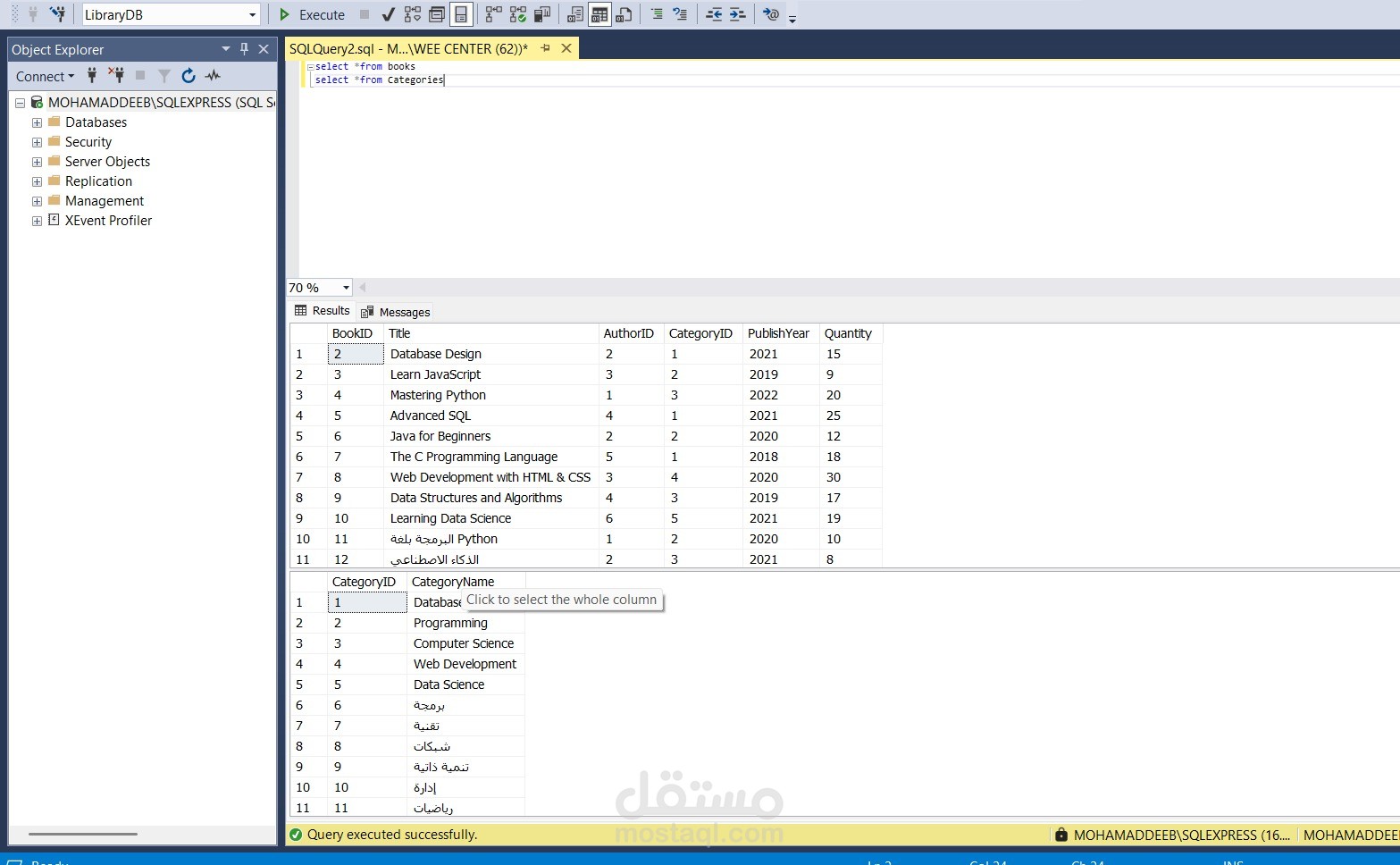
Task: Toggle IntelliSense Enabled icon
Action: click(x=461, y=14)
